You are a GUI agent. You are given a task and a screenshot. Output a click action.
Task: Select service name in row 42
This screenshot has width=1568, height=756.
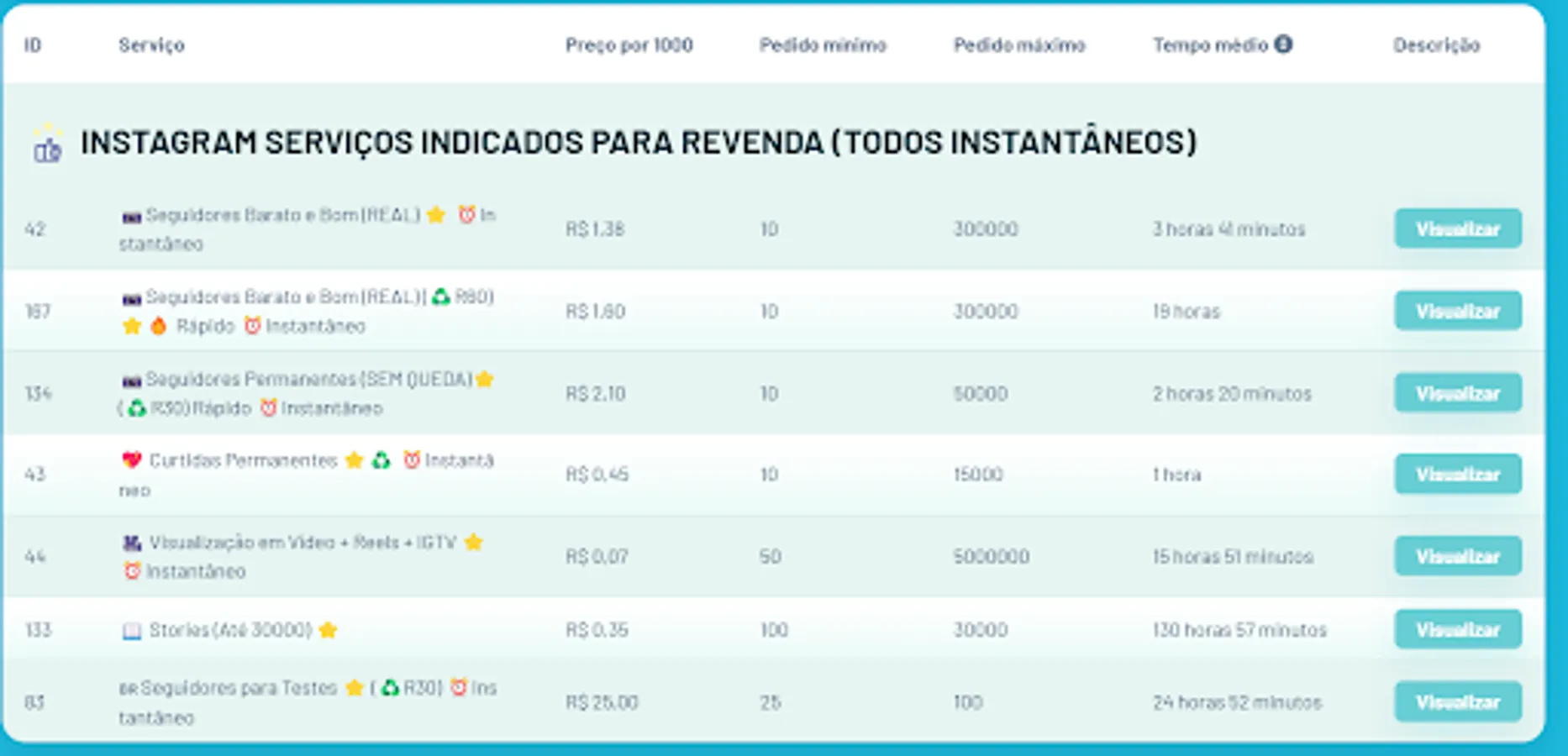pyautogui.click(x=308, y=229)
